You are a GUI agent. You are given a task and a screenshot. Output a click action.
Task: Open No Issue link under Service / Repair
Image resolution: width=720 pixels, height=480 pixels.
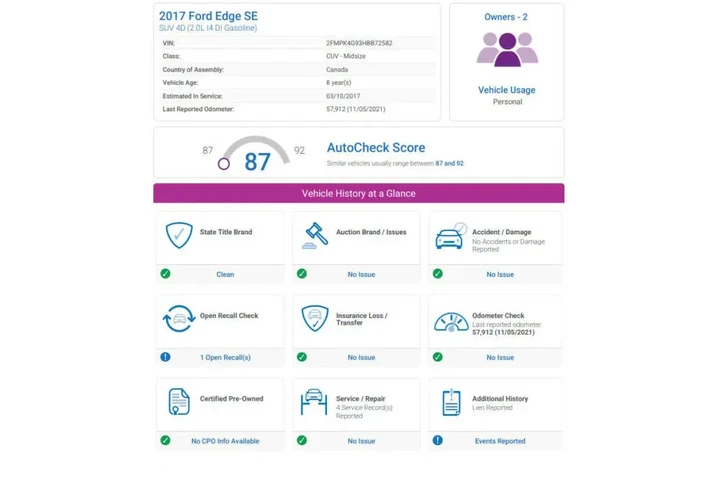(x=361, y=441)
